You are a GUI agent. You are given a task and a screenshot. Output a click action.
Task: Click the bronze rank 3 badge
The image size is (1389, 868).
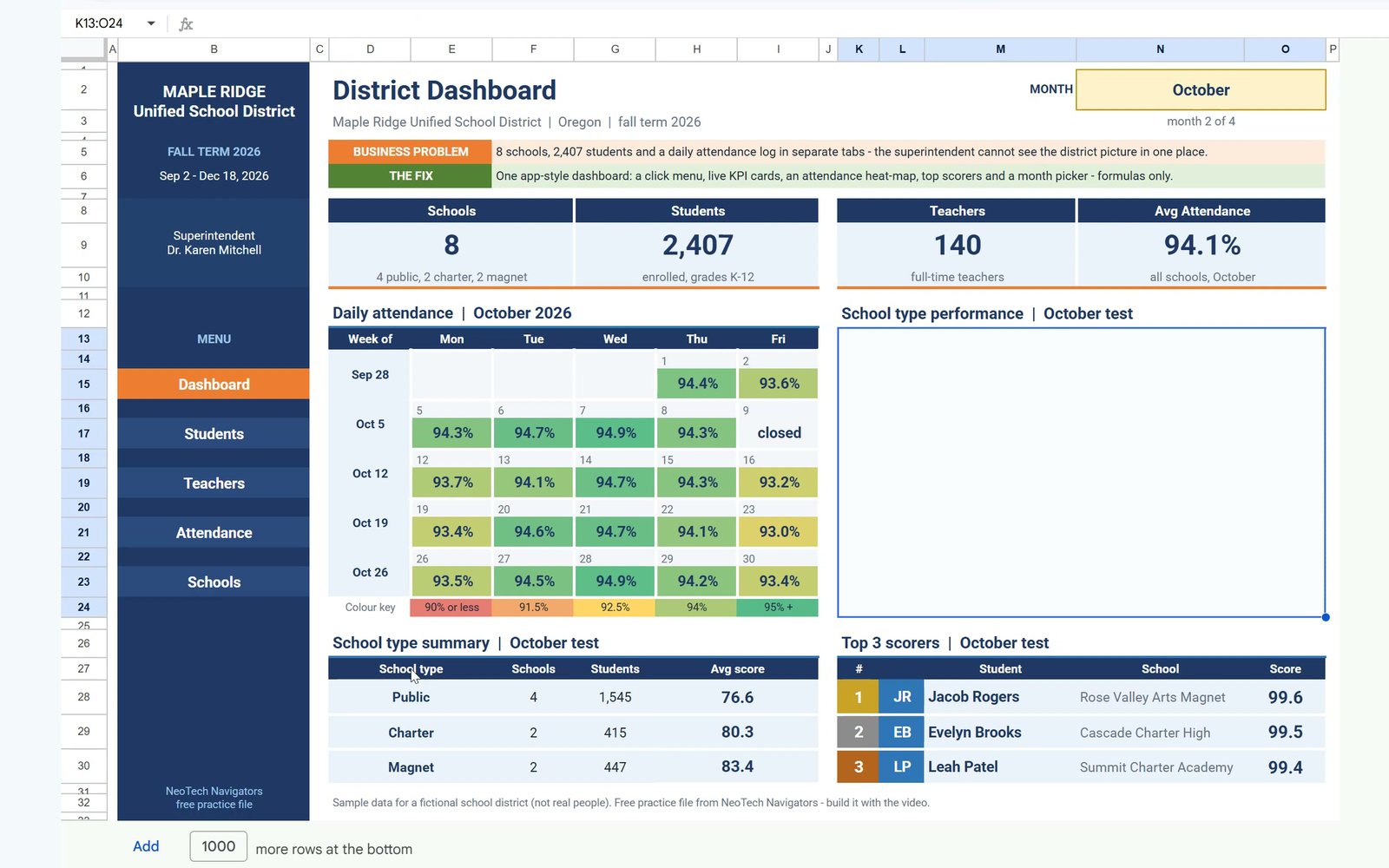point(859,767)
